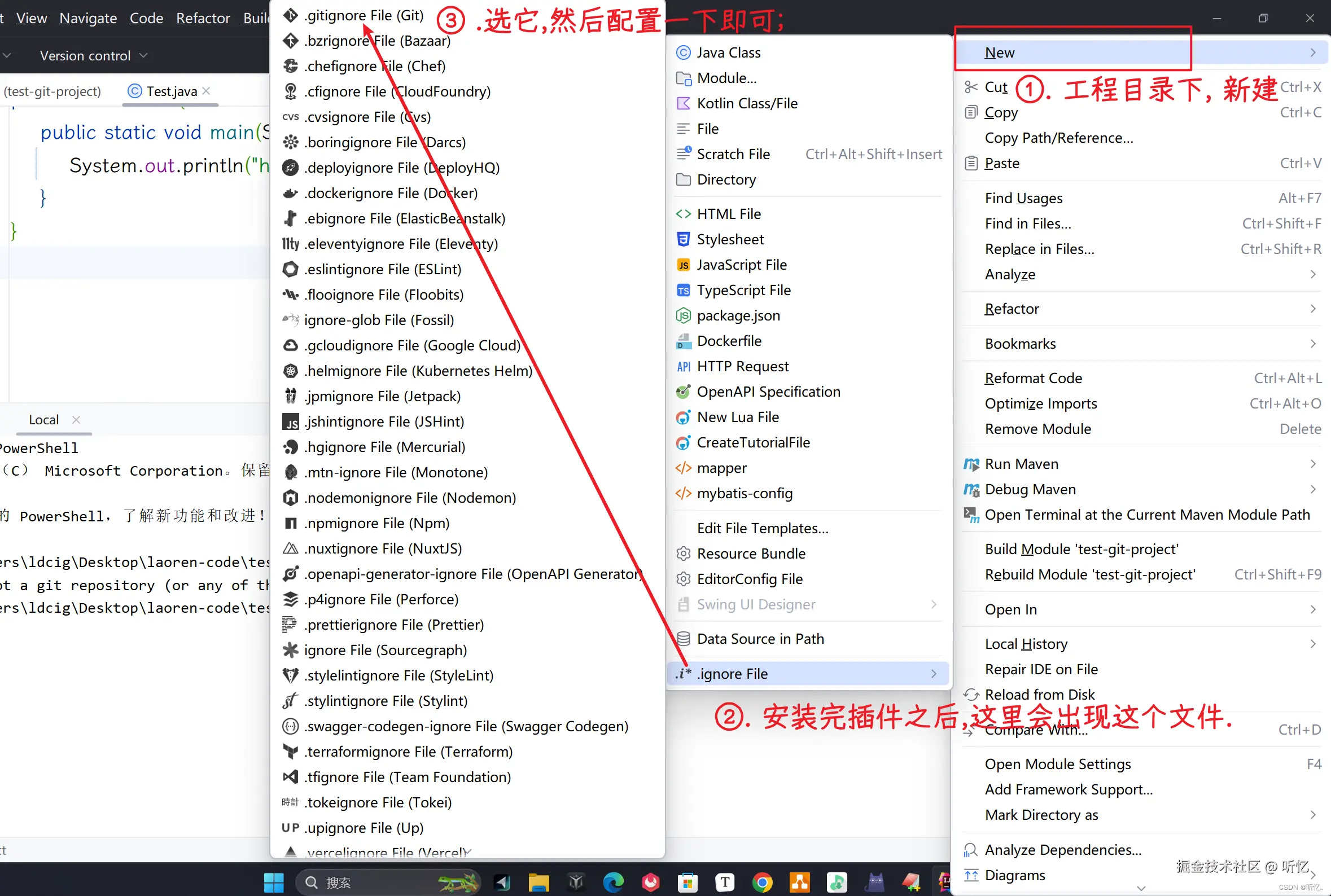Select .terraformignore File (Terraform)
Viewport: 1331px width, 896px height.
pos(408,752)
